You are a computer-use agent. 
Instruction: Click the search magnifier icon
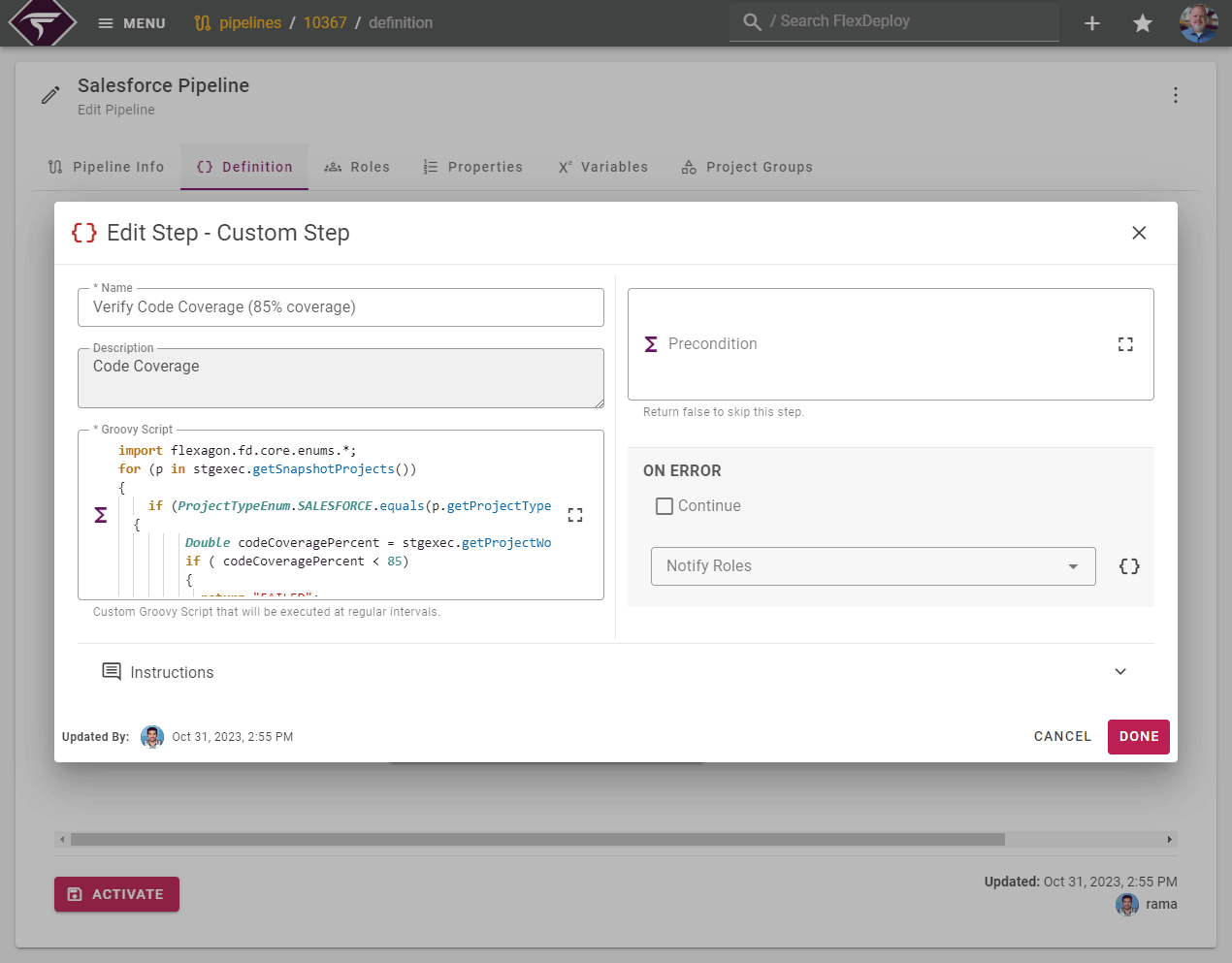click(x=752, y=20)
